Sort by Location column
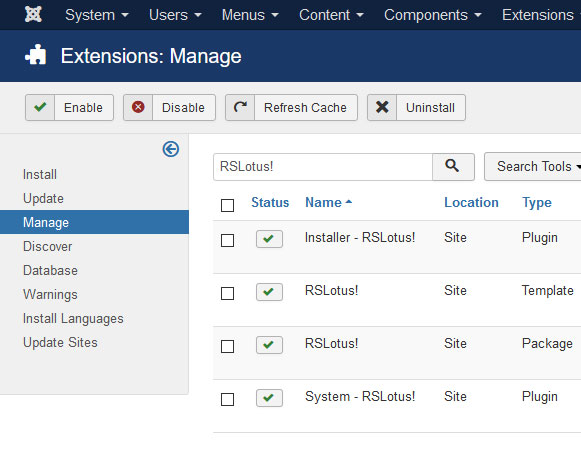 click(x=471, y=202)
